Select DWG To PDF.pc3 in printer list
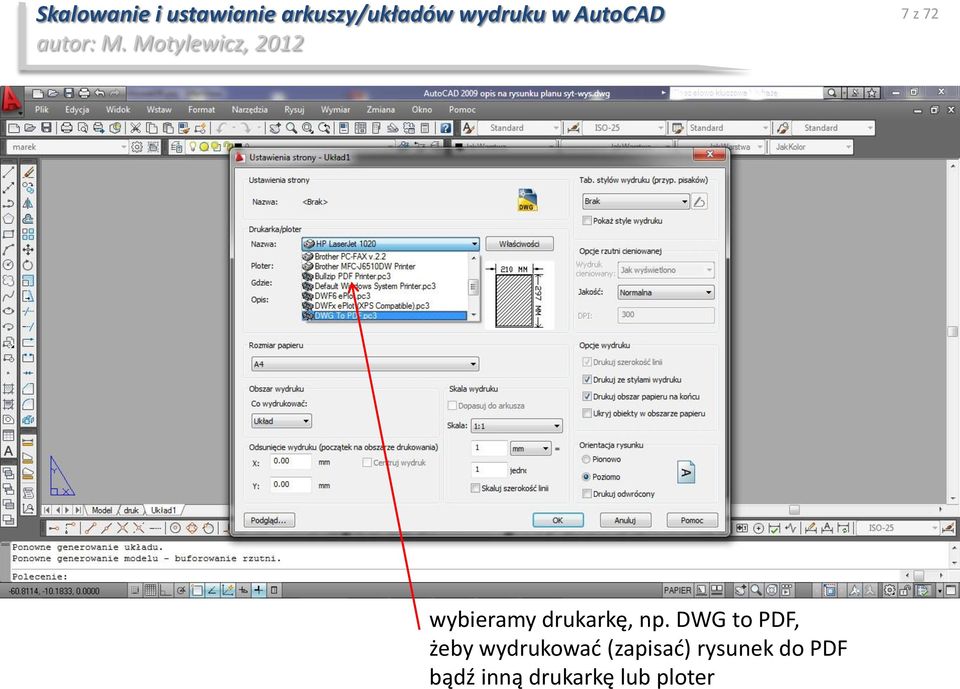Image resolution: width=960 pixels, height=689 pixels. pyautogui.click(x=385, y=315)
